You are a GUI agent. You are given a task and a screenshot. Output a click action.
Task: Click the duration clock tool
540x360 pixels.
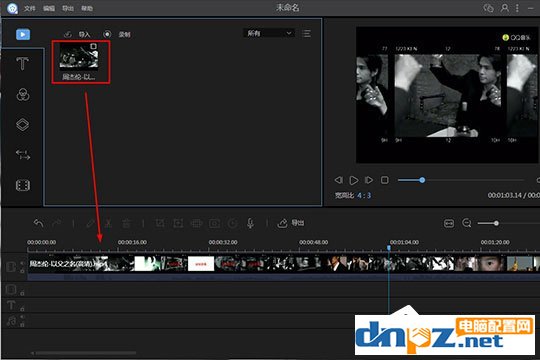232,224
